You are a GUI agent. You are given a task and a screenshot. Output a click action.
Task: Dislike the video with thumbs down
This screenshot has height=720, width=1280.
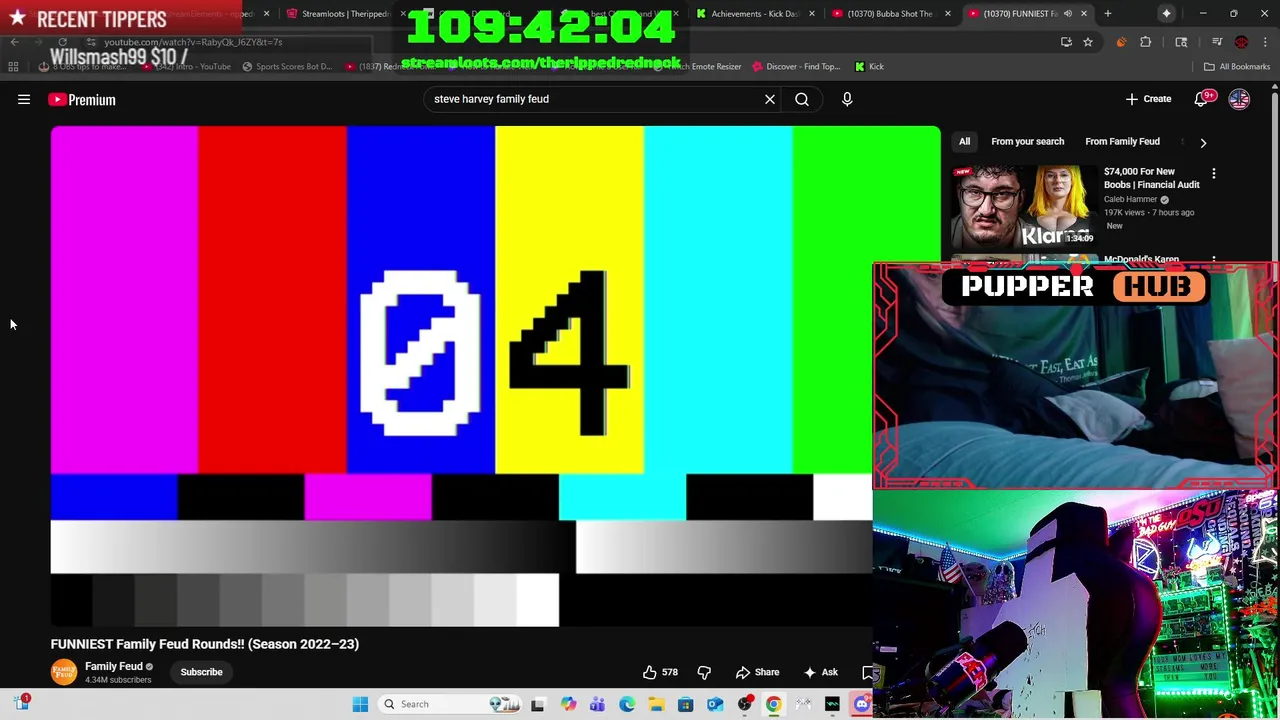click(704, 672)
